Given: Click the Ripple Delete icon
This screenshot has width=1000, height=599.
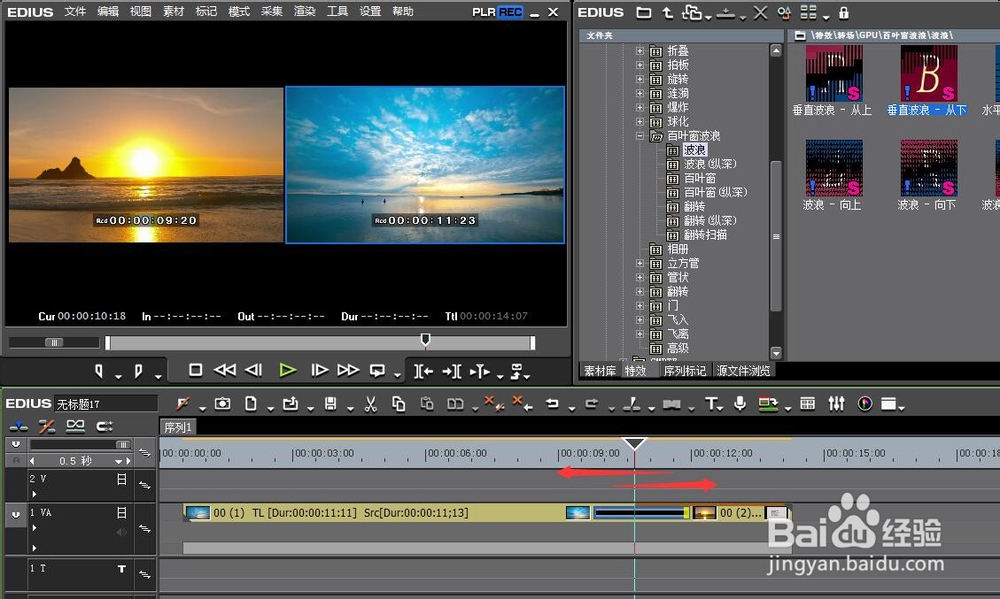Looking at the screenshot, I should pos(524,404).
